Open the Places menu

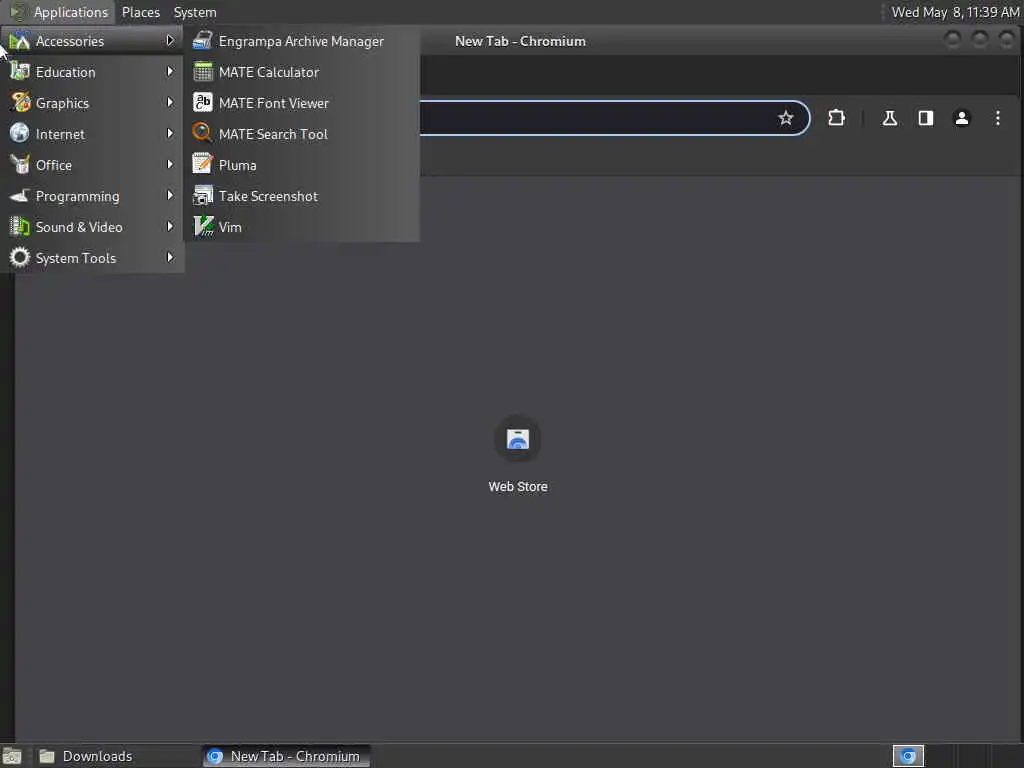click(x=140, y=12)
